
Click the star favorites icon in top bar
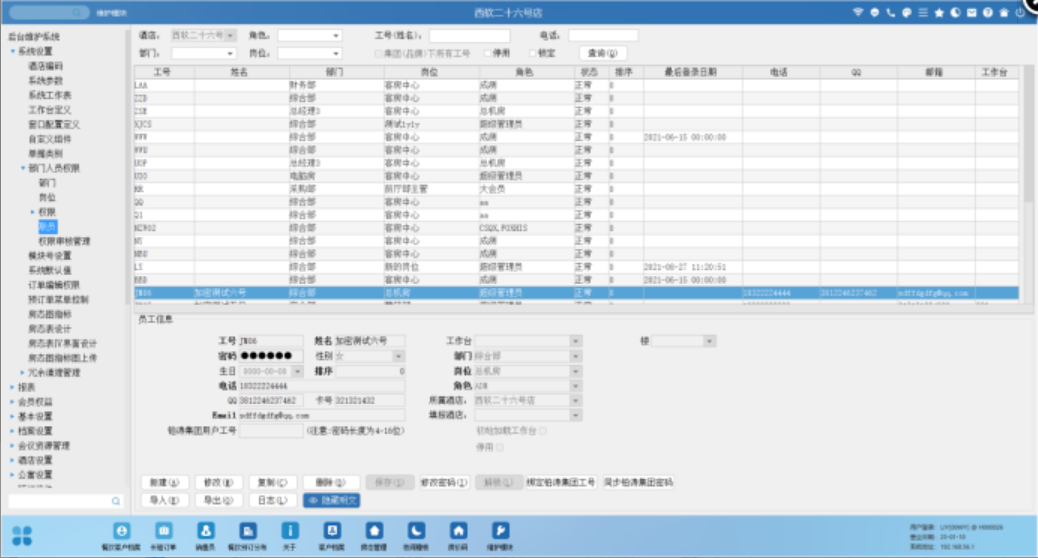(939, 13)
